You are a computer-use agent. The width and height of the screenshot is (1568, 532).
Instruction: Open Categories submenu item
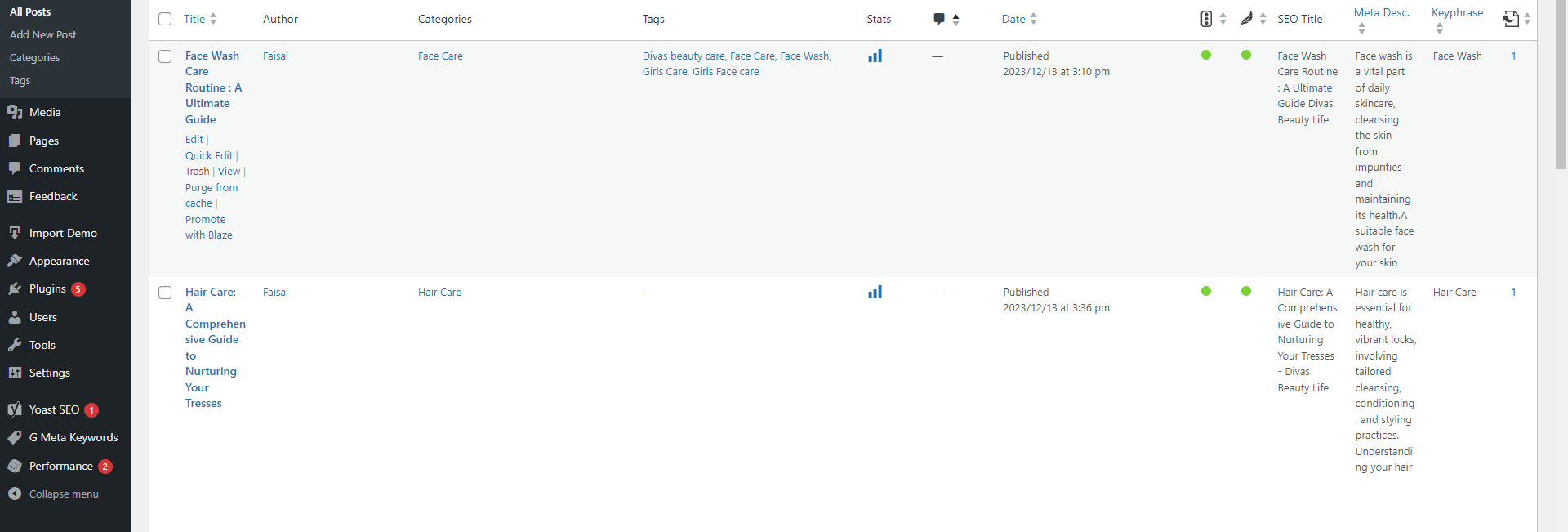click(34, 57)
